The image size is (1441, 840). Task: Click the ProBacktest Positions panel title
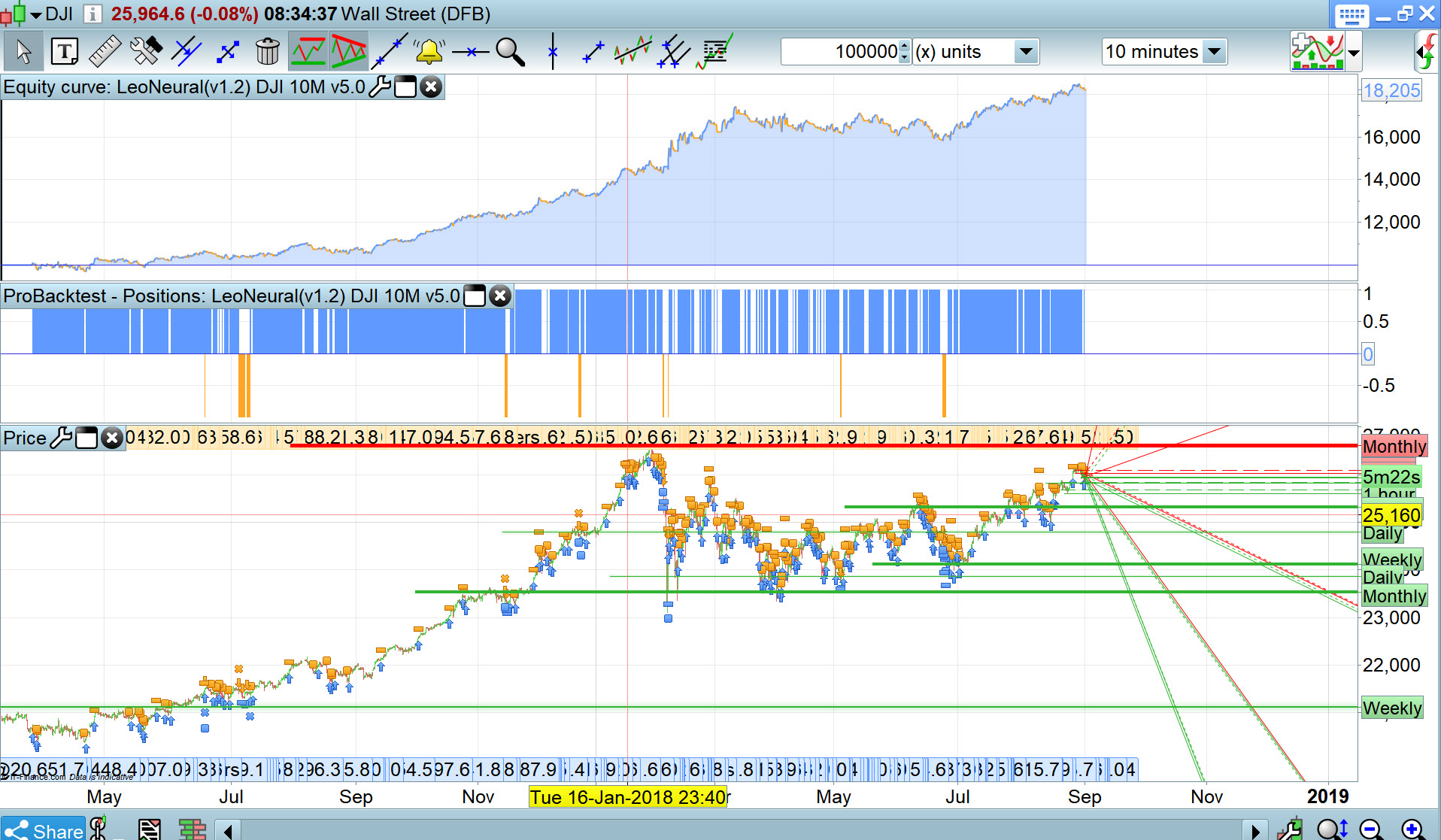[x=232, y=296]
